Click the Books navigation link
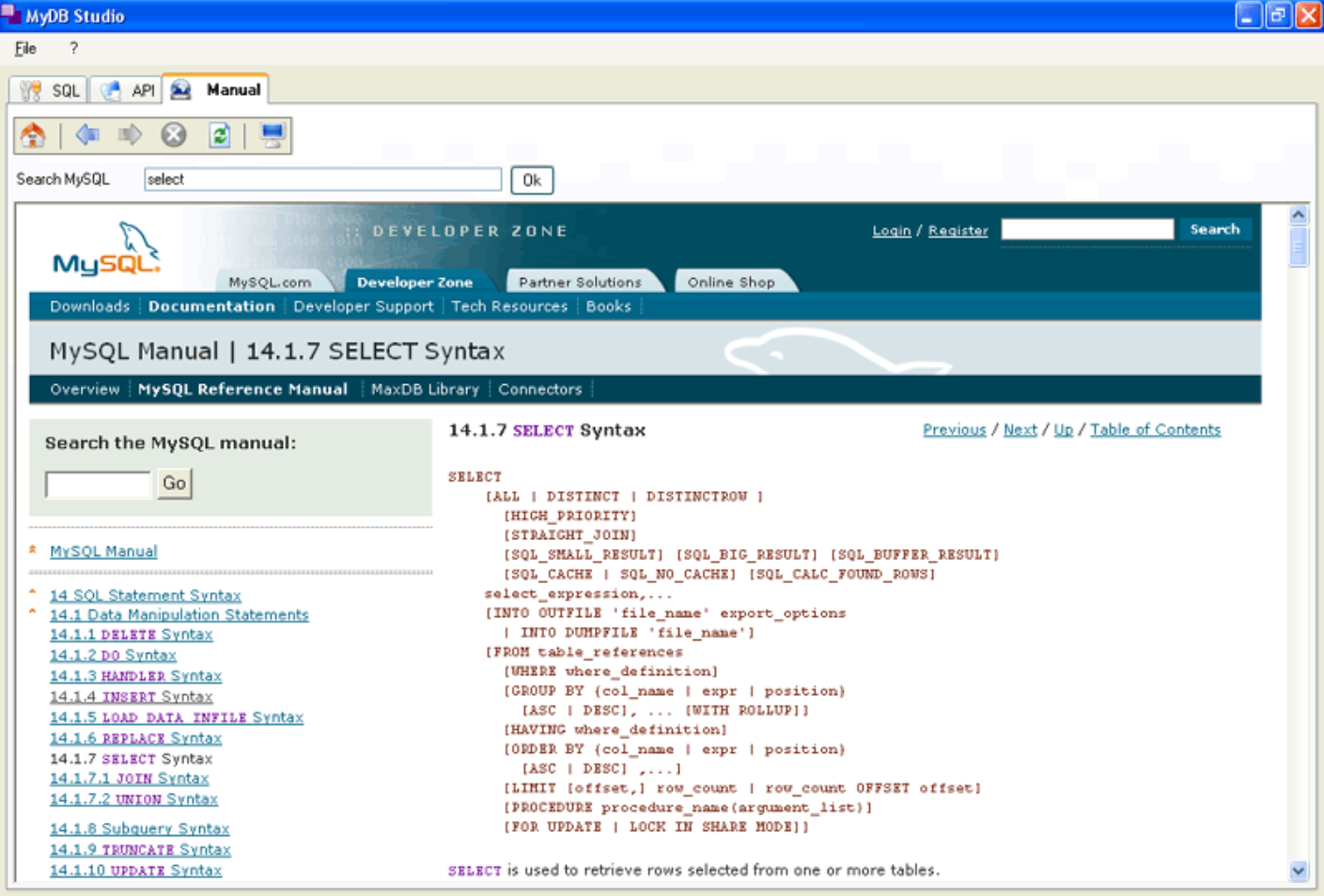1324x896 pixels. [609, 306]
